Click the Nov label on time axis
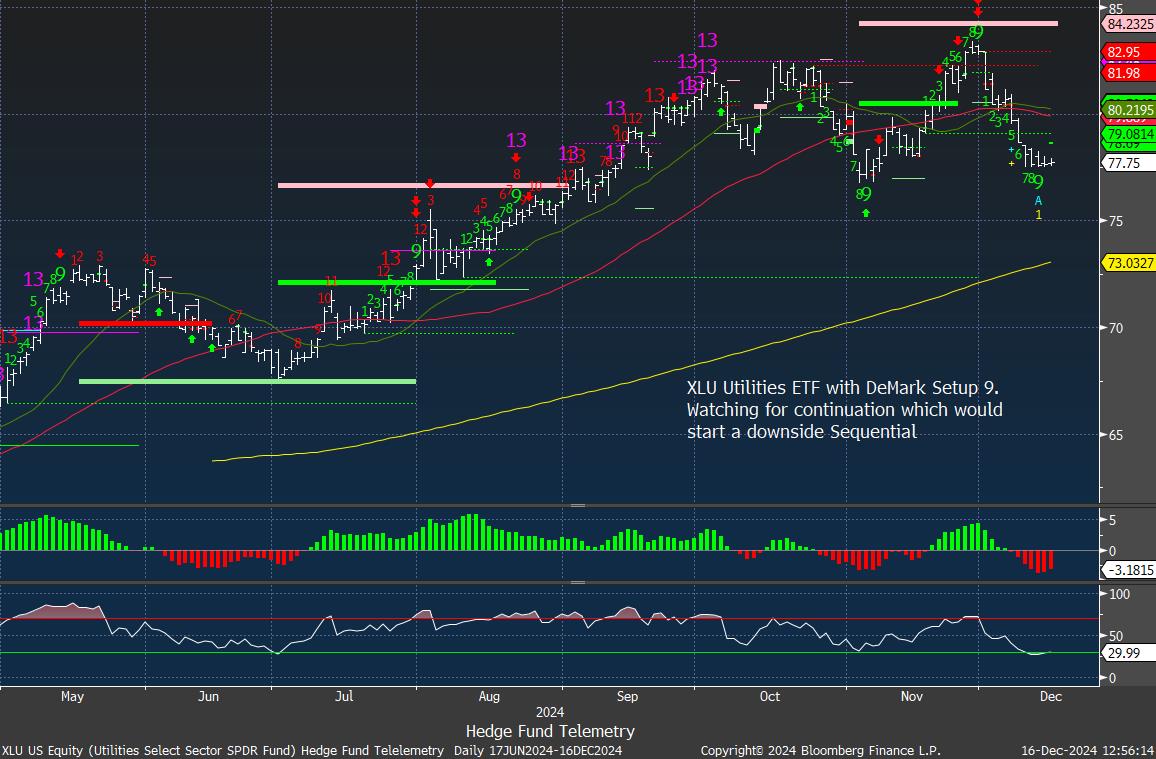 909,696
